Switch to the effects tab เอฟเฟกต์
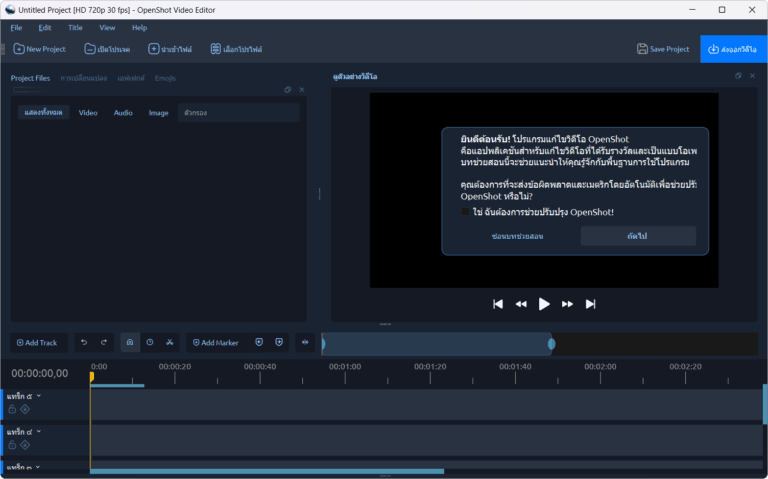This screenshot has width=768, height=479. [131, 78]
